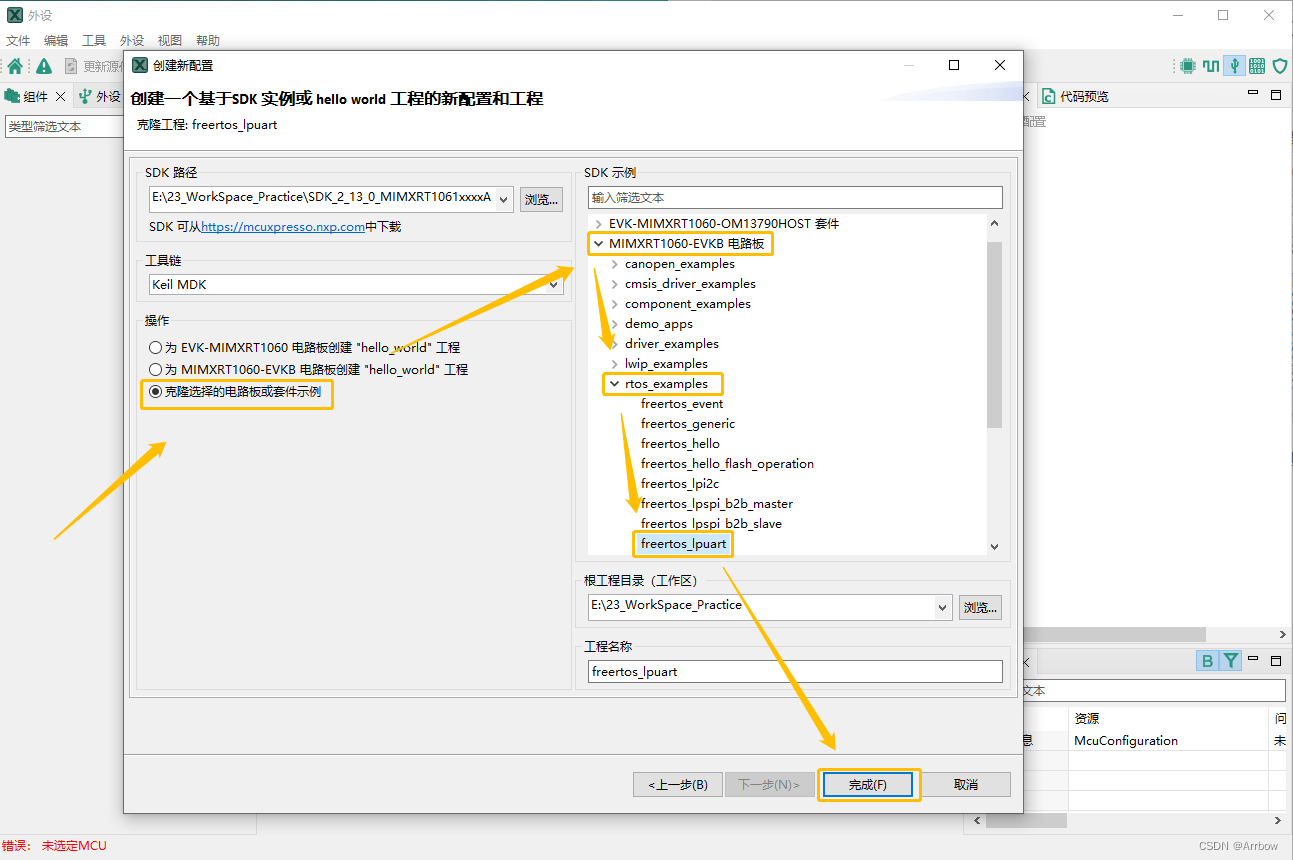This screenshot has width=1293, height=860.
Task: Open the root project directory dropdown
Action: coord(942,606)
